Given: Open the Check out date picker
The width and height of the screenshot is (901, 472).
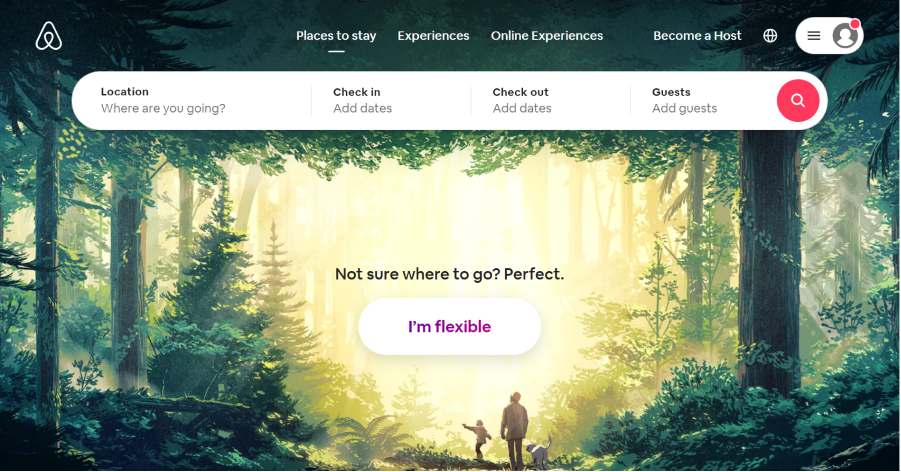Looking at the screenshot, I should [550, 101].
